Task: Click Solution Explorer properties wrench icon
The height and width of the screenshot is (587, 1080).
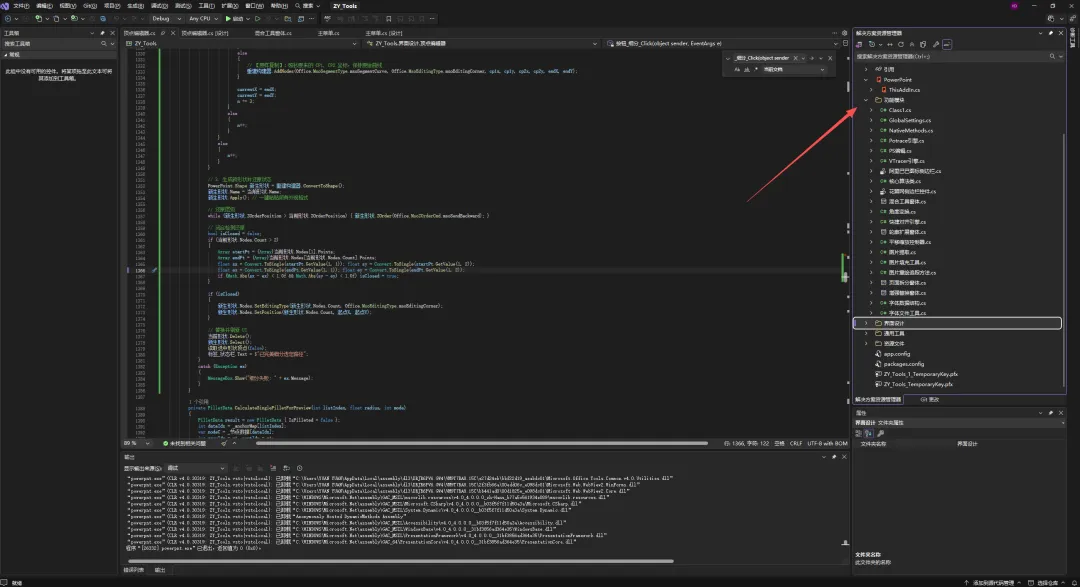Action: 936,44
